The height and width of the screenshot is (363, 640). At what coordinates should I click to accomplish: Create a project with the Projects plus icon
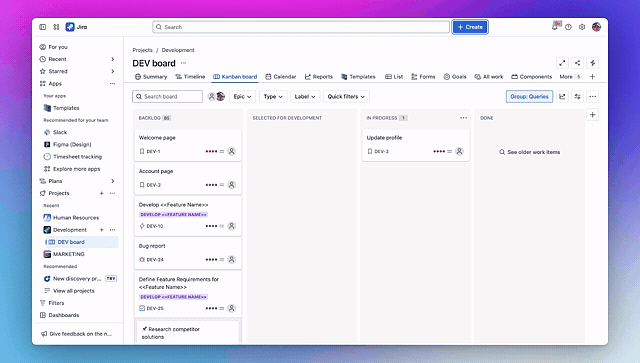[x=102, y=193]
